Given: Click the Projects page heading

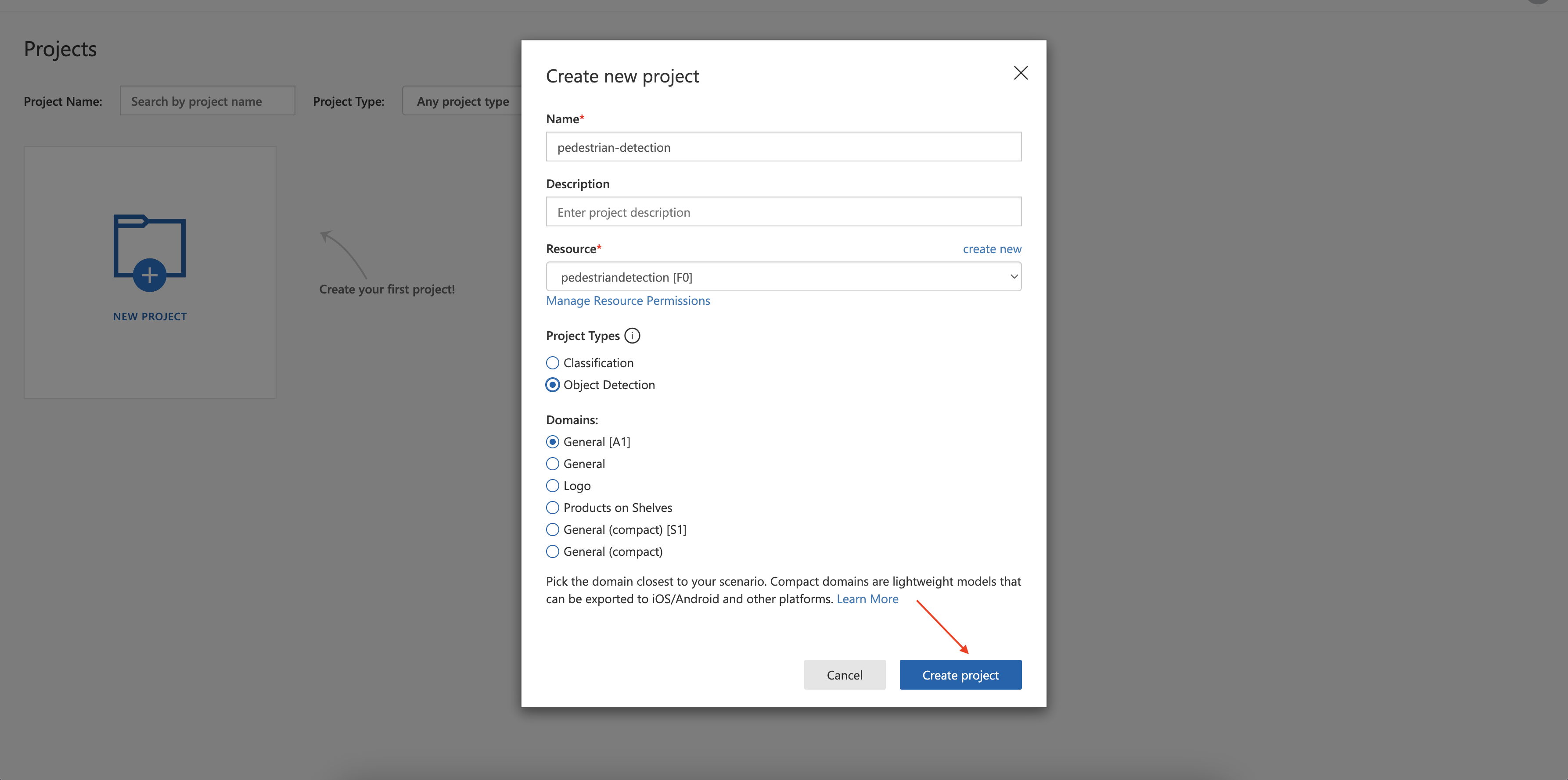Looking at the screenshot, I should click(x=60, y=49).
